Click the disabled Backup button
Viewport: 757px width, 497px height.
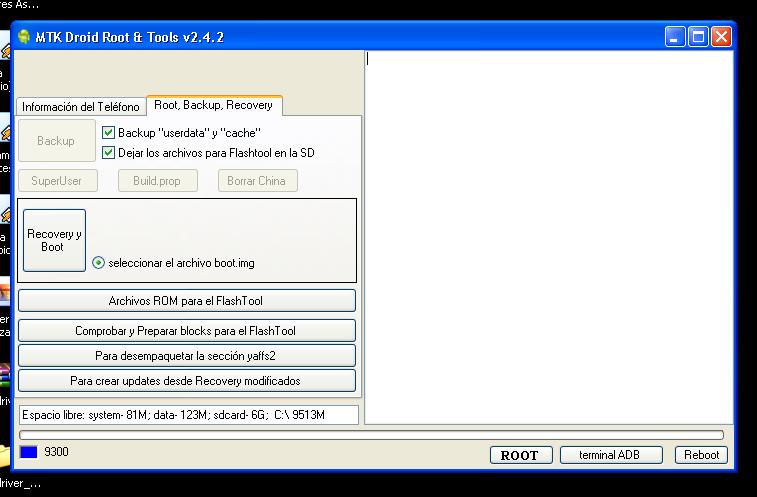point(56,141)
